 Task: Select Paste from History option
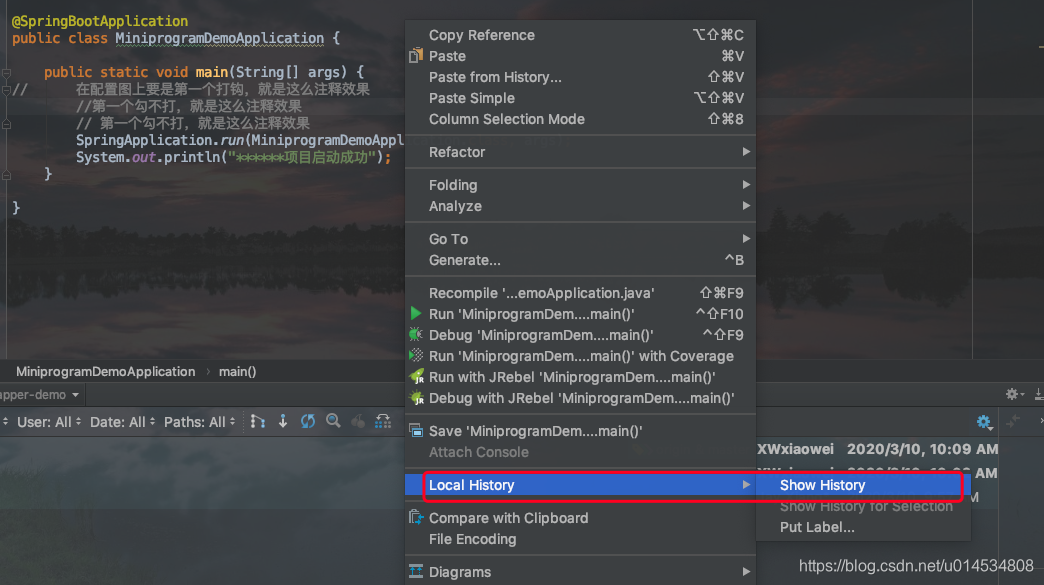tap(580, 77)
